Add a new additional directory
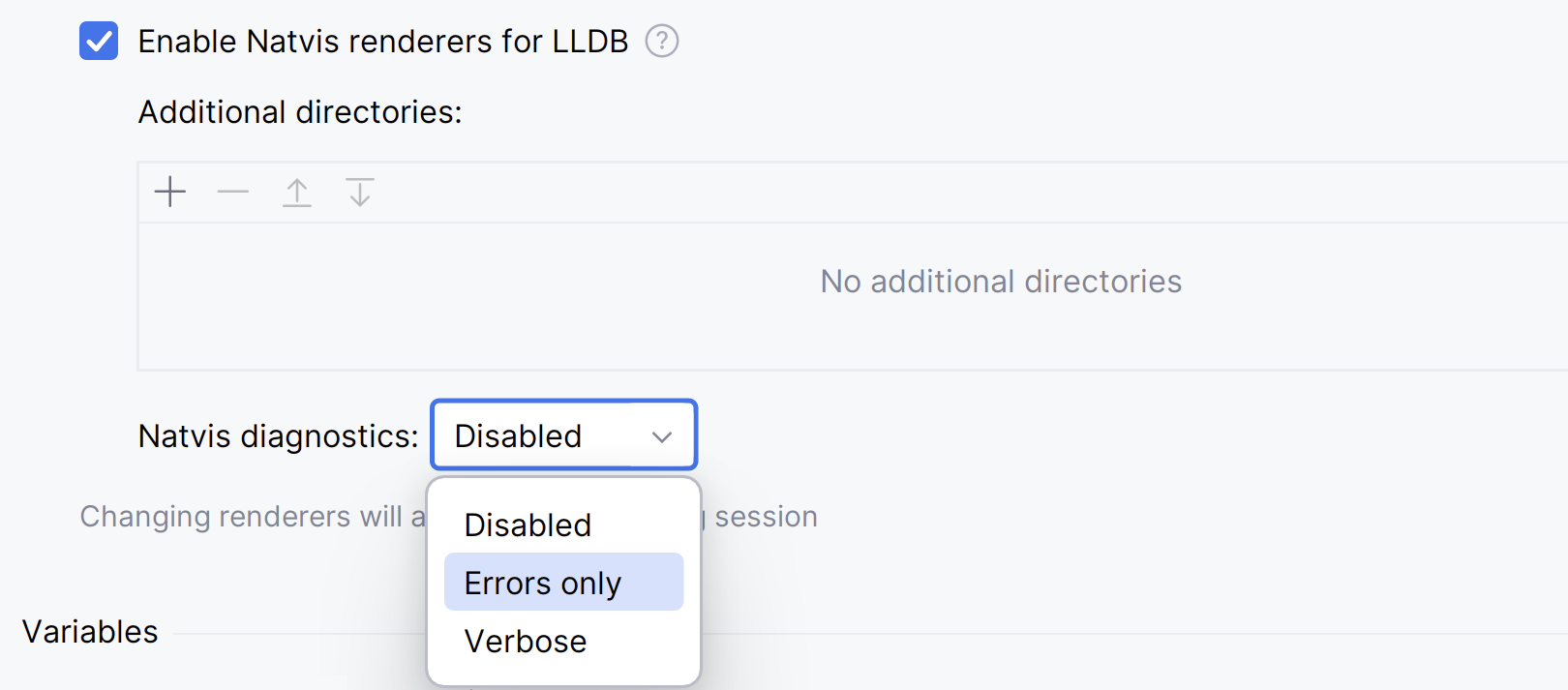 170,192
